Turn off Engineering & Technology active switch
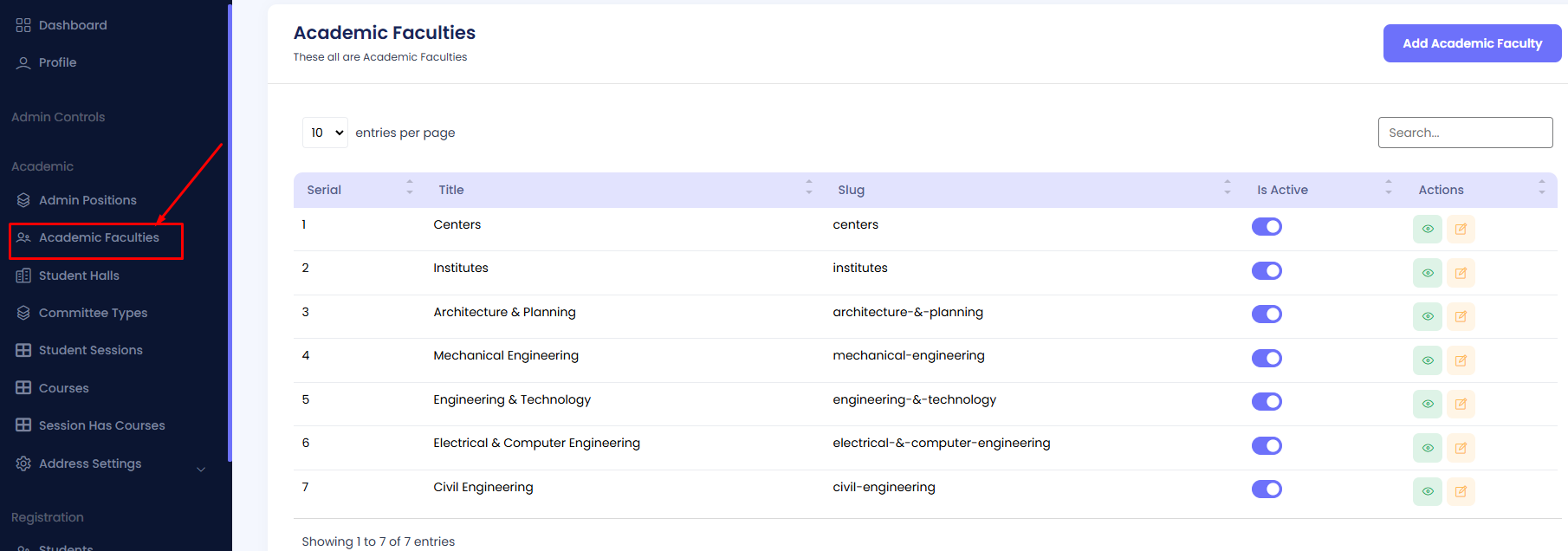 point(1267,402)
